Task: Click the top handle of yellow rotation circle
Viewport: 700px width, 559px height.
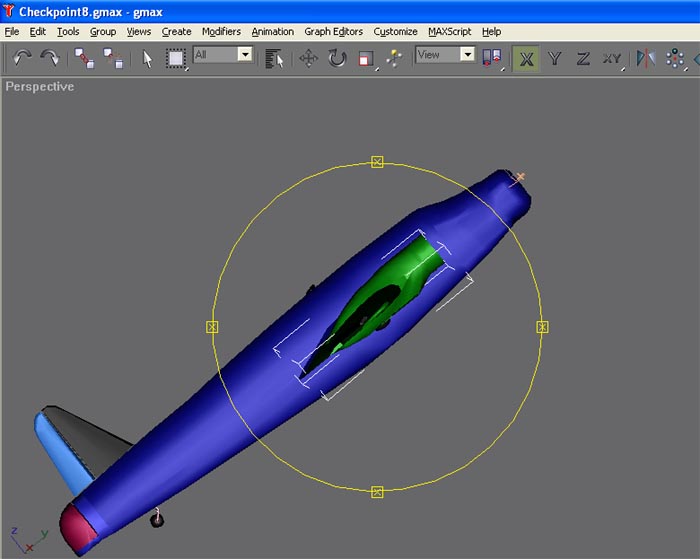Action: (377, 162)
